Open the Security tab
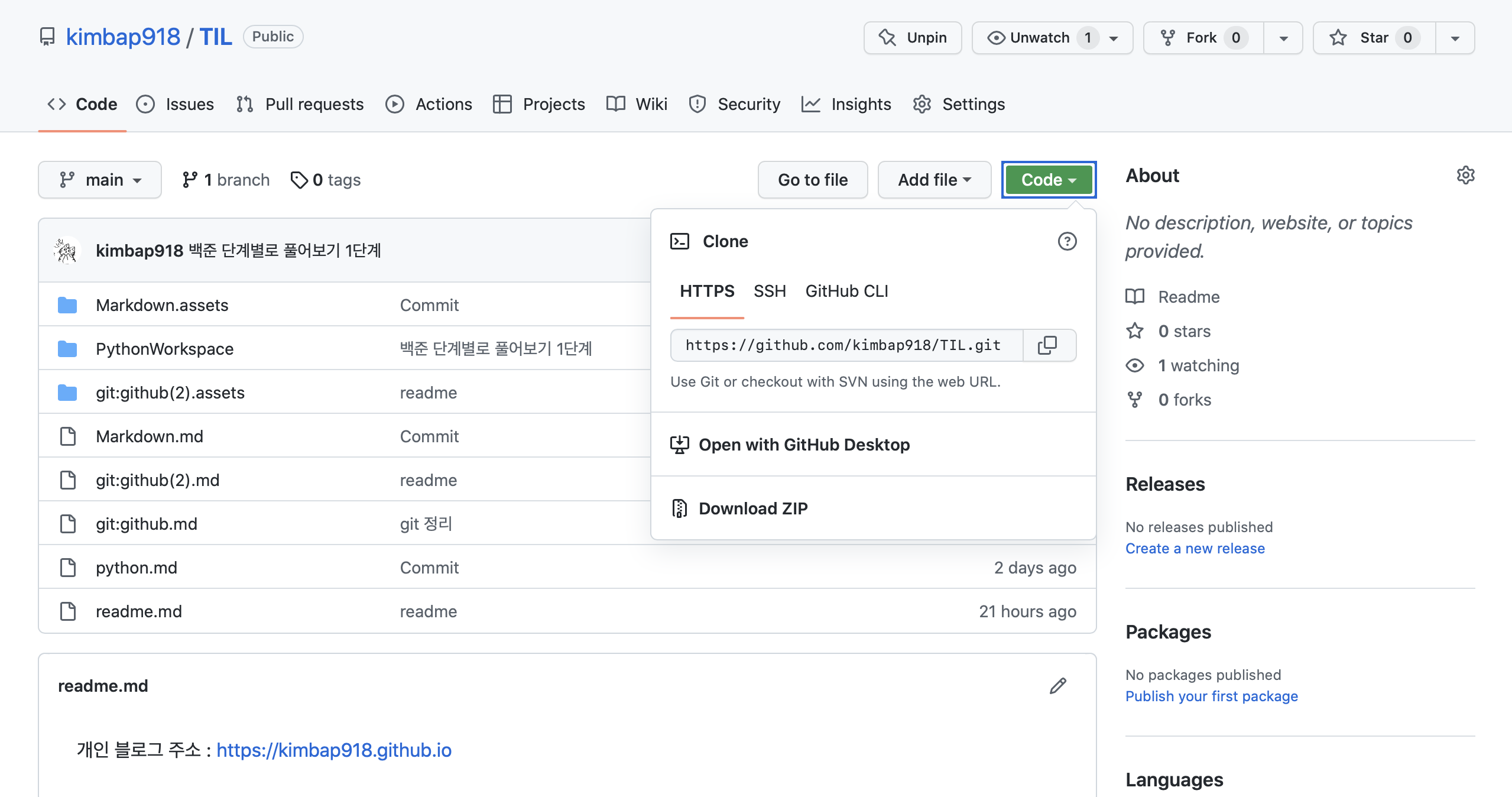Viewport: 1512px width, 797px height. coord(735,104)
